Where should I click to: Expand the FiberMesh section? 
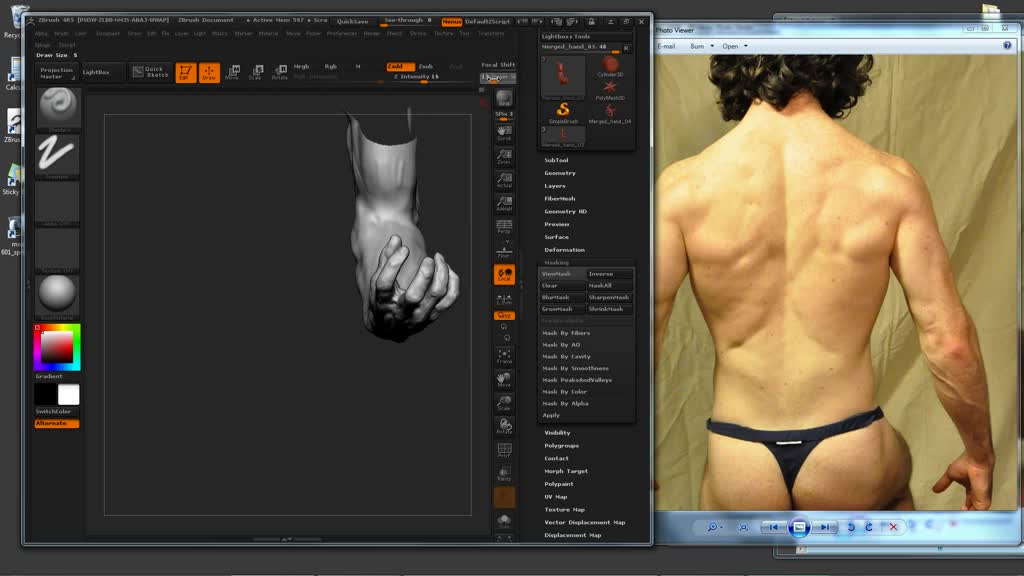[x=560, y=199]
